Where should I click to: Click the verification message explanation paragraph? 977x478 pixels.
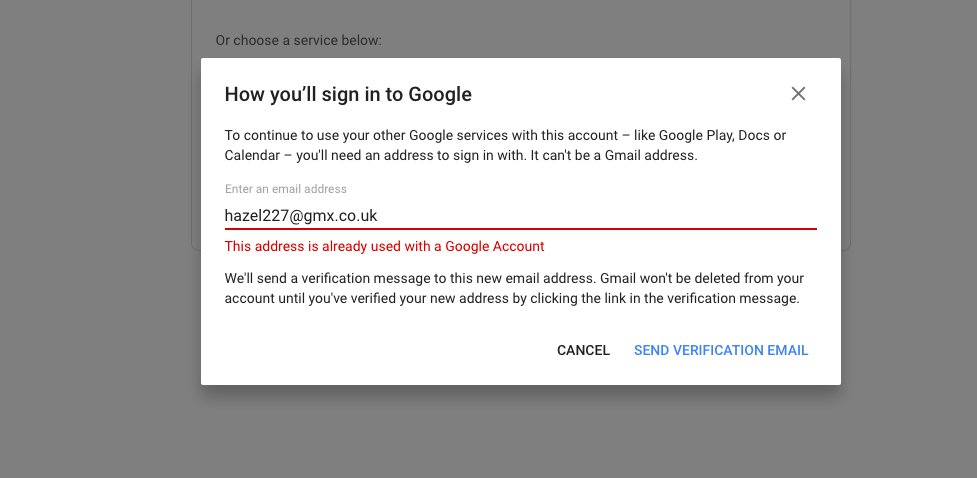pos(514,288)
